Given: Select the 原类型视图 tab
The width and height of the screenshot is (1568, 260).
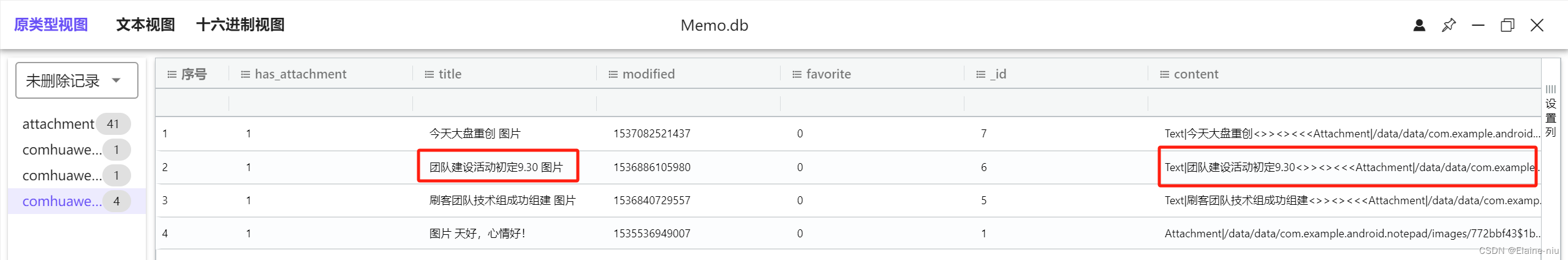Looking at the screenshot, I should click(51, 25).
